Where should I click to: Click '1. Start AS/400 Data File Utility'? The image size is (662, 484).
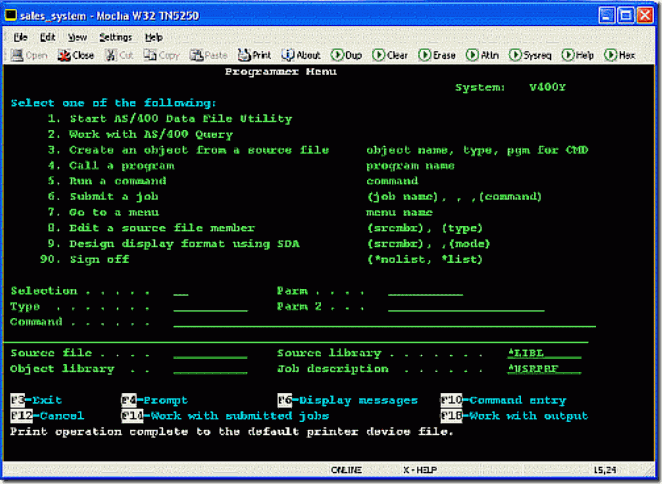(x=170, y=119)
